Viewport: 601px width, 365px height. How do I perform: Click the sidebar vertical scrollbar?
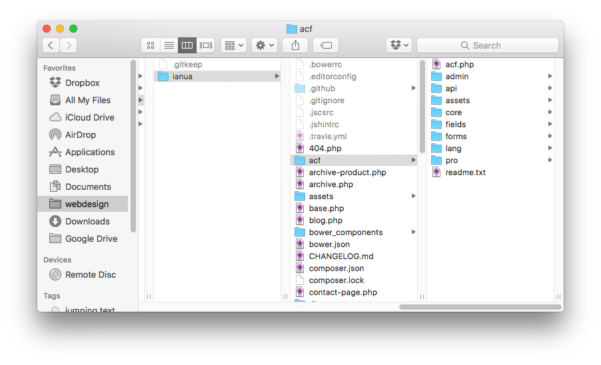click(133, 146)
